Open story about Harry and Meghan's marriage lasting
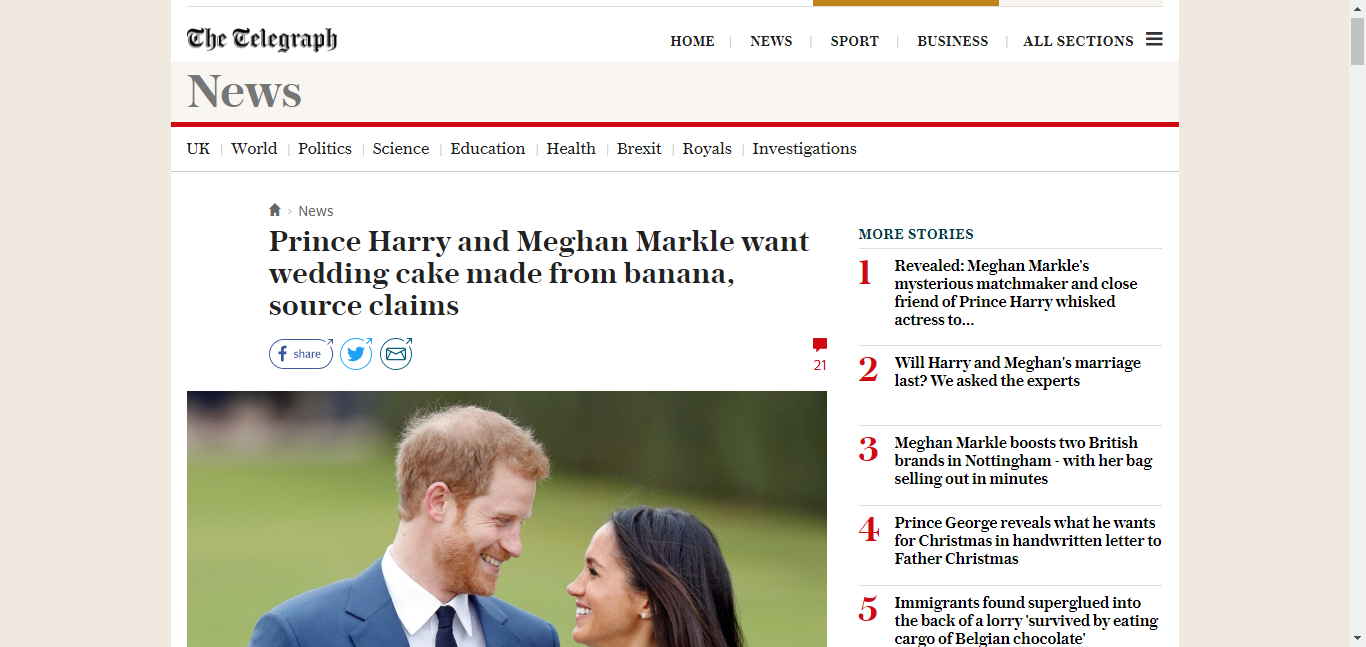 tap(1017, 372)
